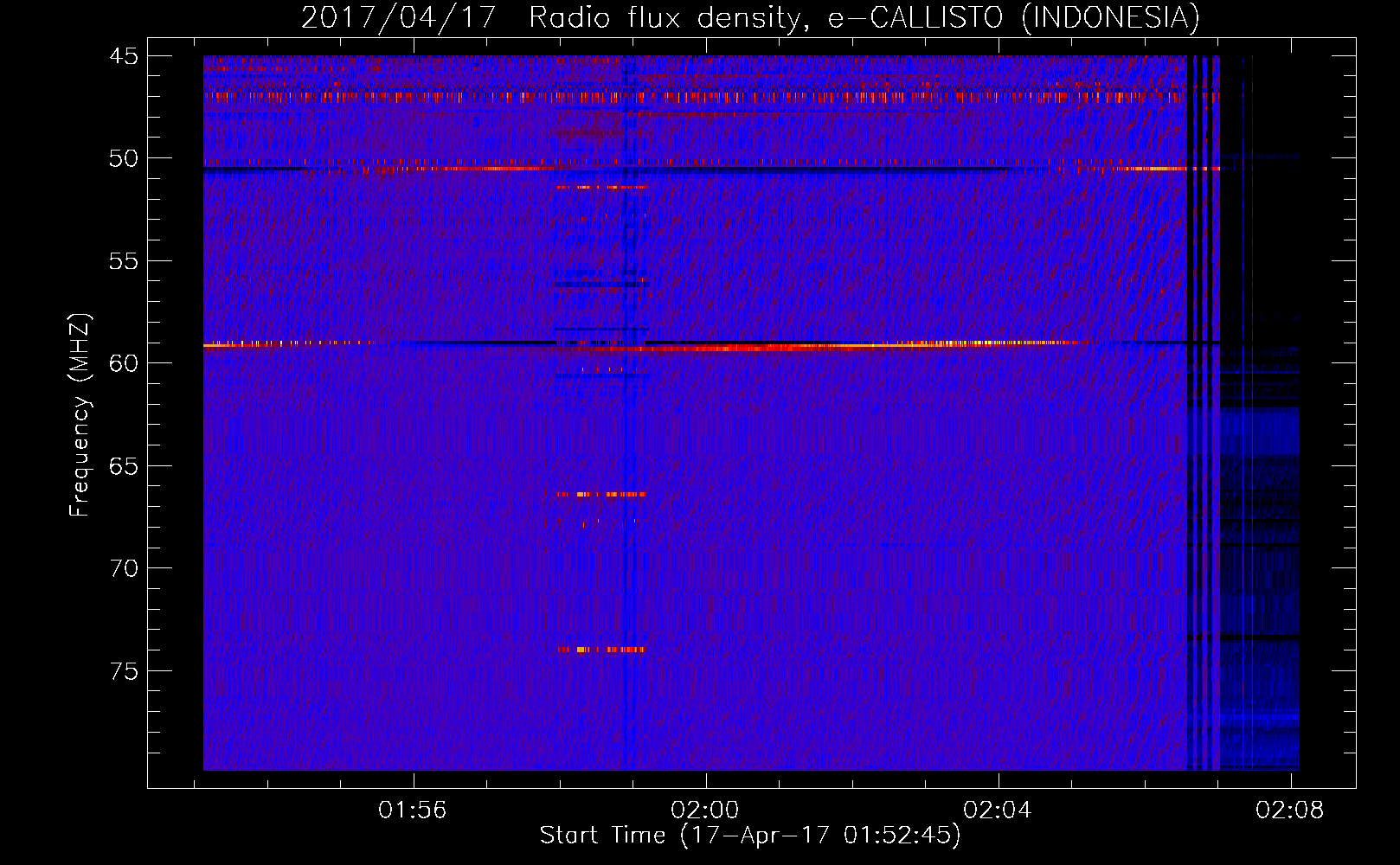1400x865 pixels.
Task: Click the 75 frequency tick label
Action: pyautogui.click(x=124, y=671)
